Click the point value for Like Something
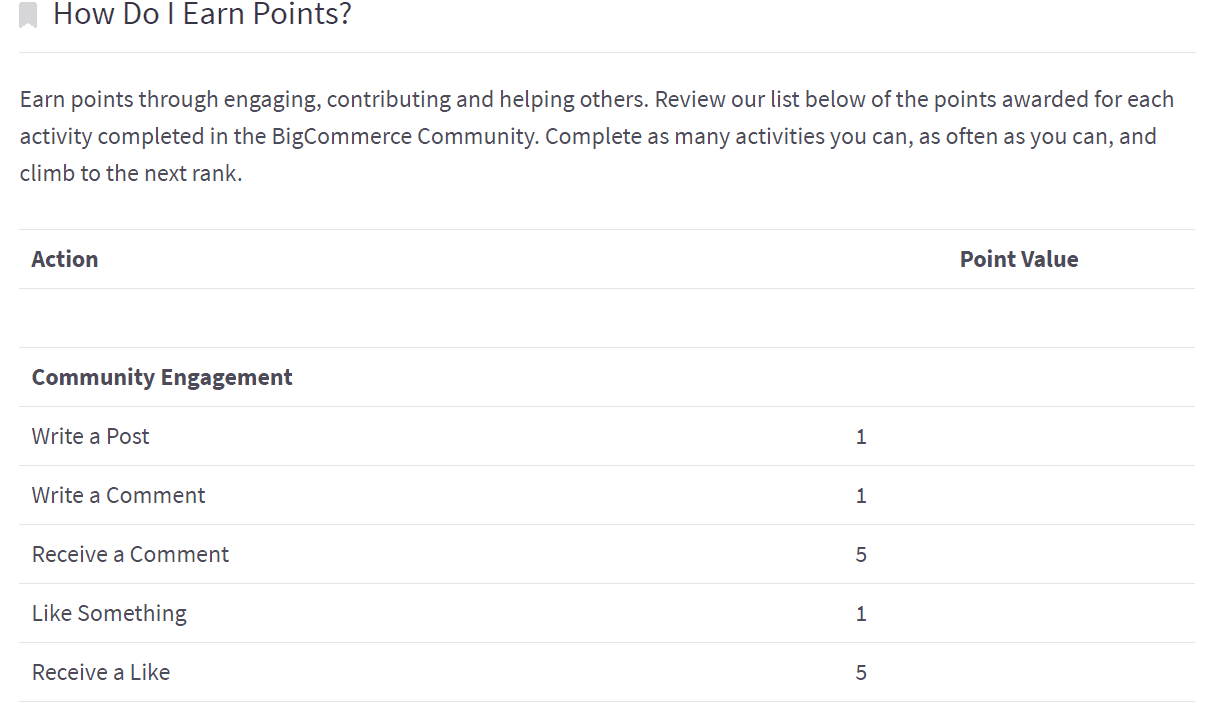The height and width of the screenshot is (703, 1218). pyautogui.click(x=861, y=614)
